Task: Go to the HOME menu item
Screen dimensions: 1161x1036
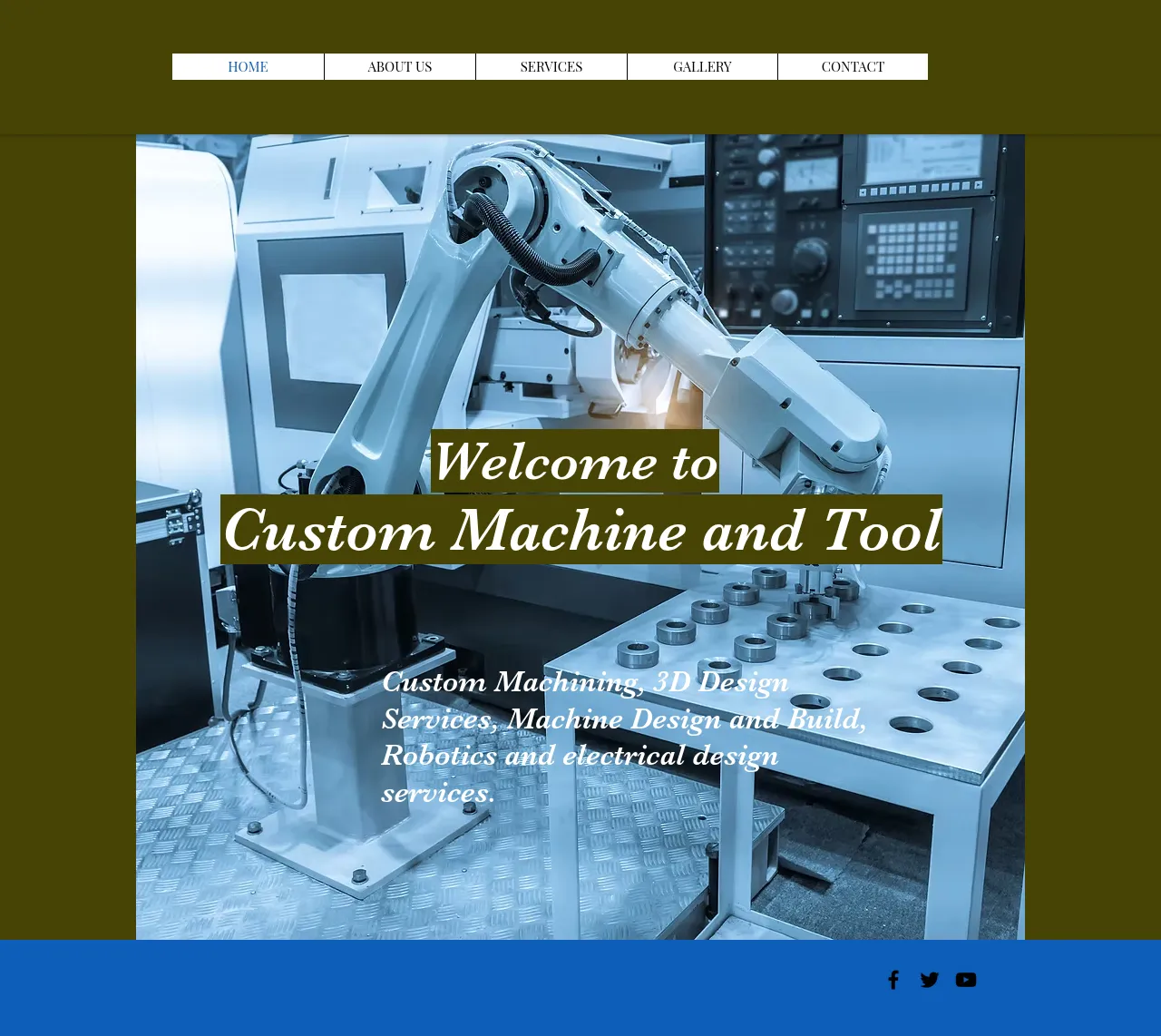Action: pos(248,67)
